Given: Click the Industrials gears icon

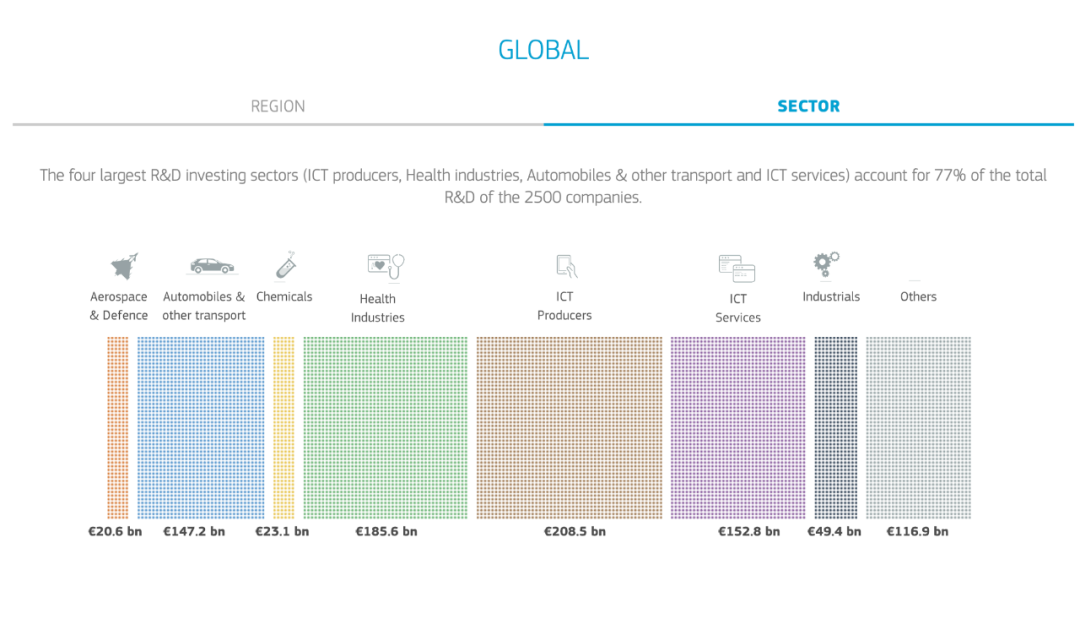Looking at the screenshot, I should coord(826,264).
